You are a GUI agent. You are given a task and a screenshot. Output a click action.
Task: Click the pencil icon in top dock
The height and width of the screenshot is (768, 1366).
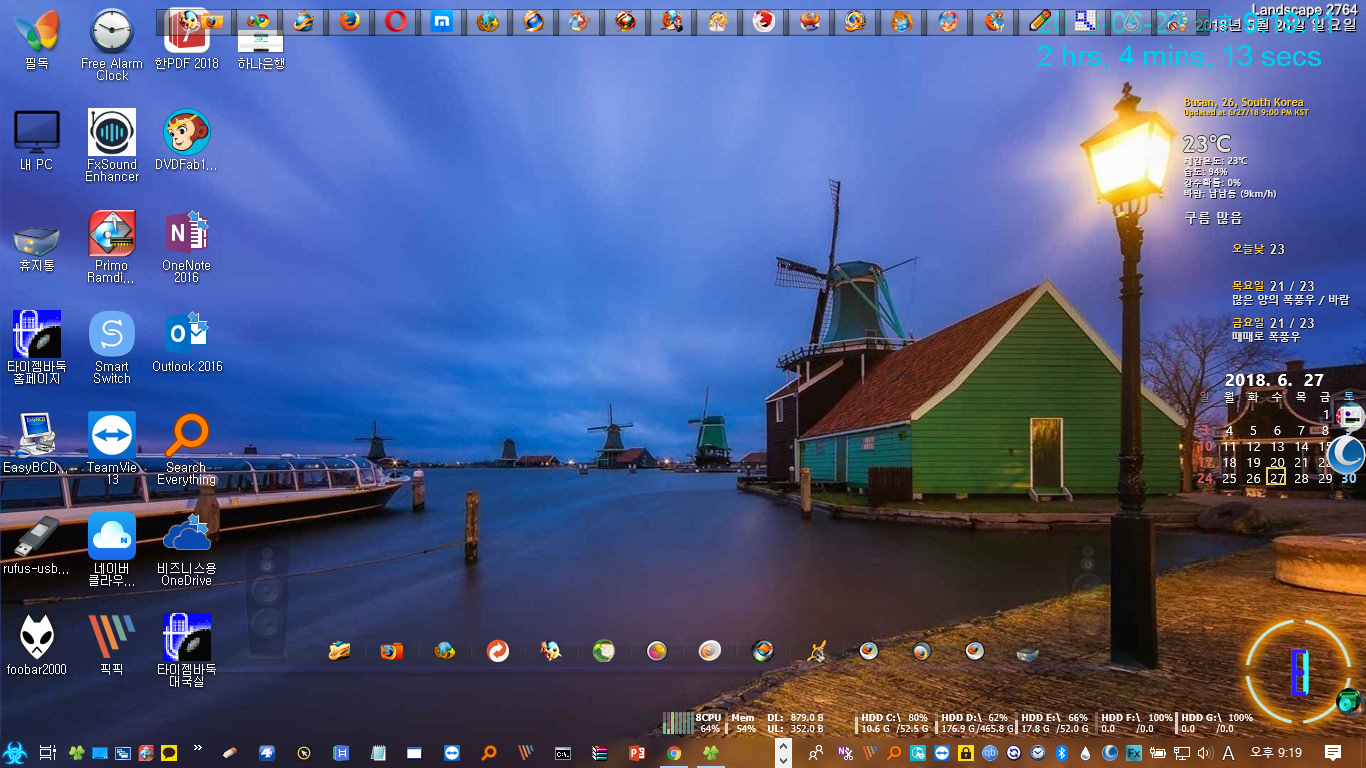pos(1040,21)
